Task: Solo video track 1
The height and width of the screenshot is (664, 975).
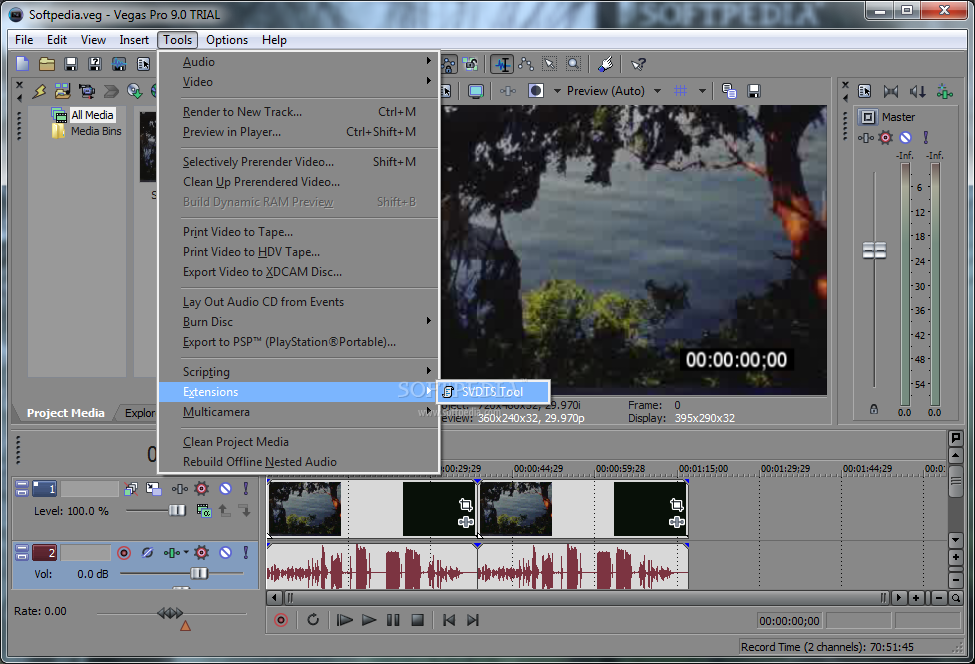Action: (246, 489)
